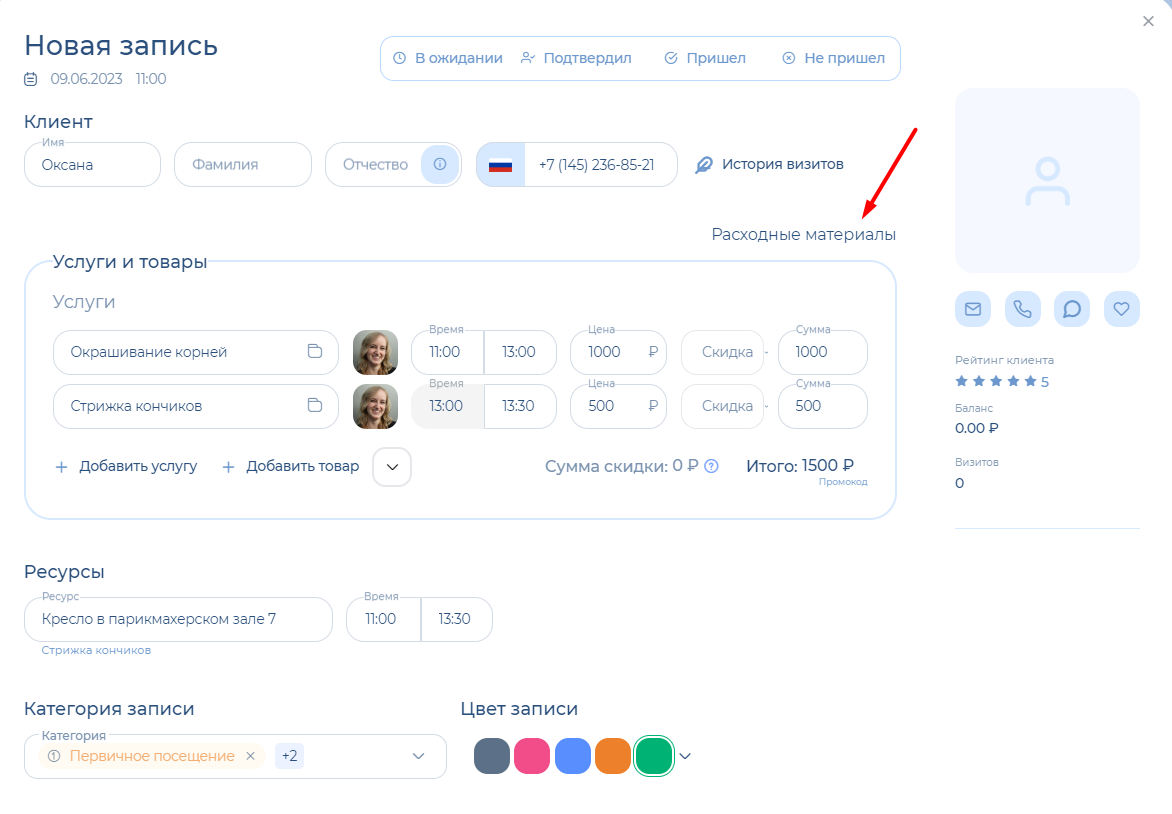Choose the pink record color swatch
The image size is (1172, 814).
click(x=532, y=756)
